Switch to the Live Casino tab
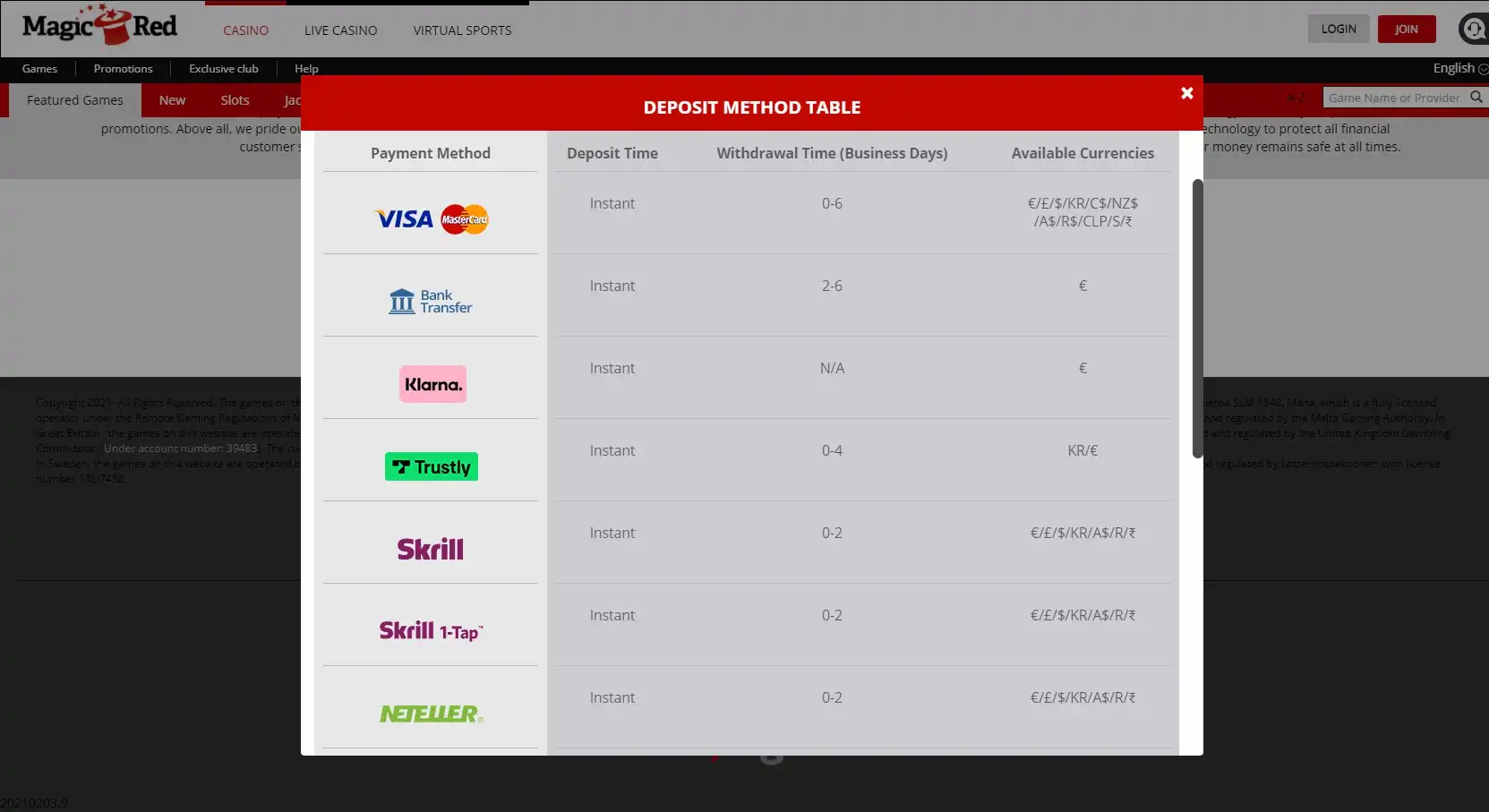Viewport: 1489px width, 812px height. tap(340, 30)
